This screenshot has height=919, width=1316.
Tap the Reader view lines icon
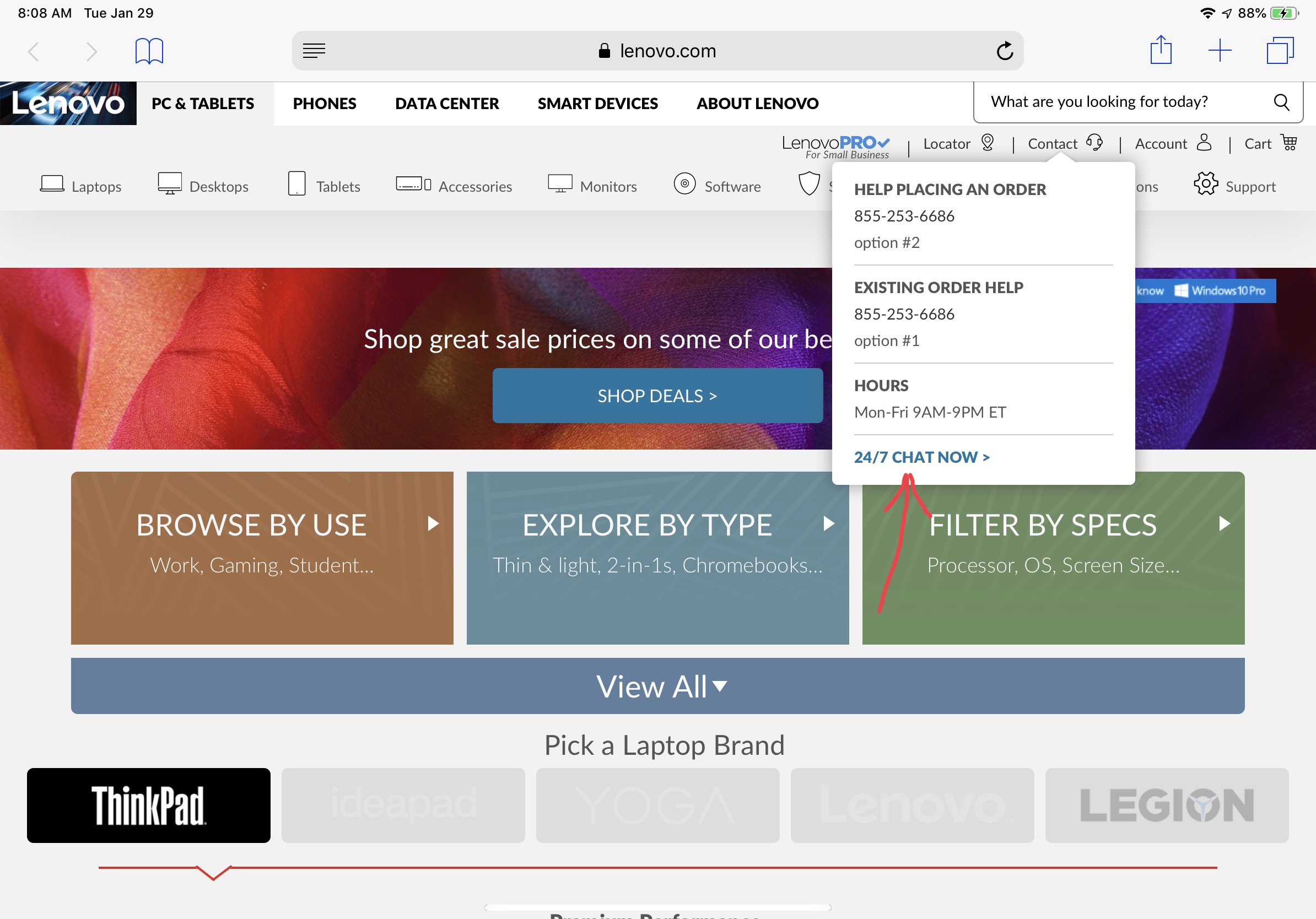point(314,51)
